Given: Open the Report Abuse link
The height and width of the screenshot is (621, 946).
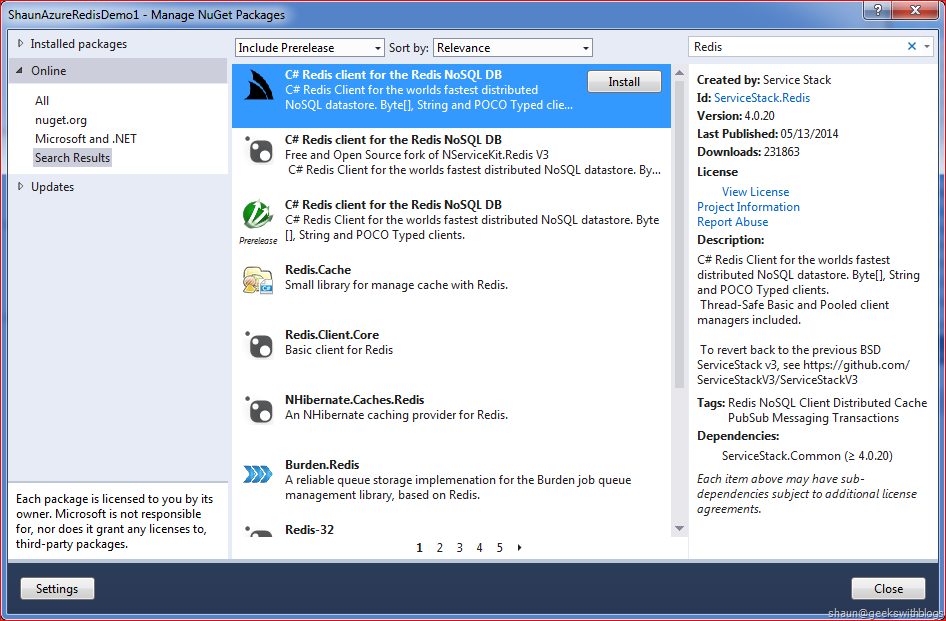Looking at the screenshot, I should tap(732, 222).
